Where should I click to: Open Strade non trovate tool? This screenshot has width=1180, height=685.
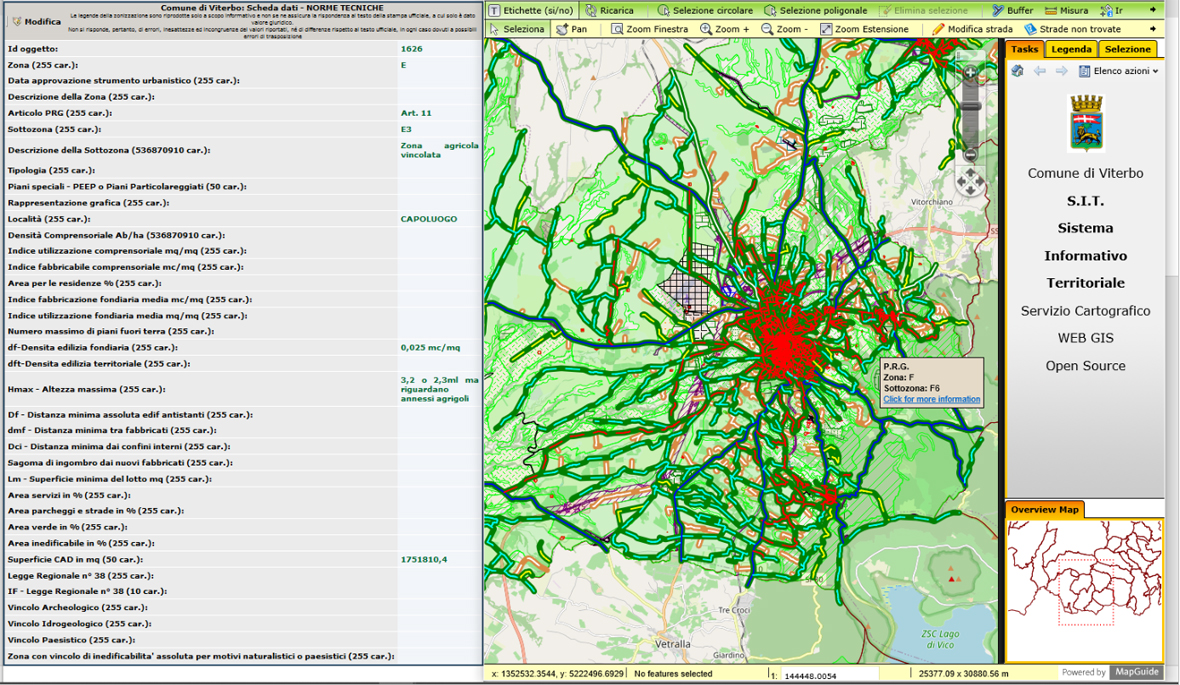coord(1072,29)
